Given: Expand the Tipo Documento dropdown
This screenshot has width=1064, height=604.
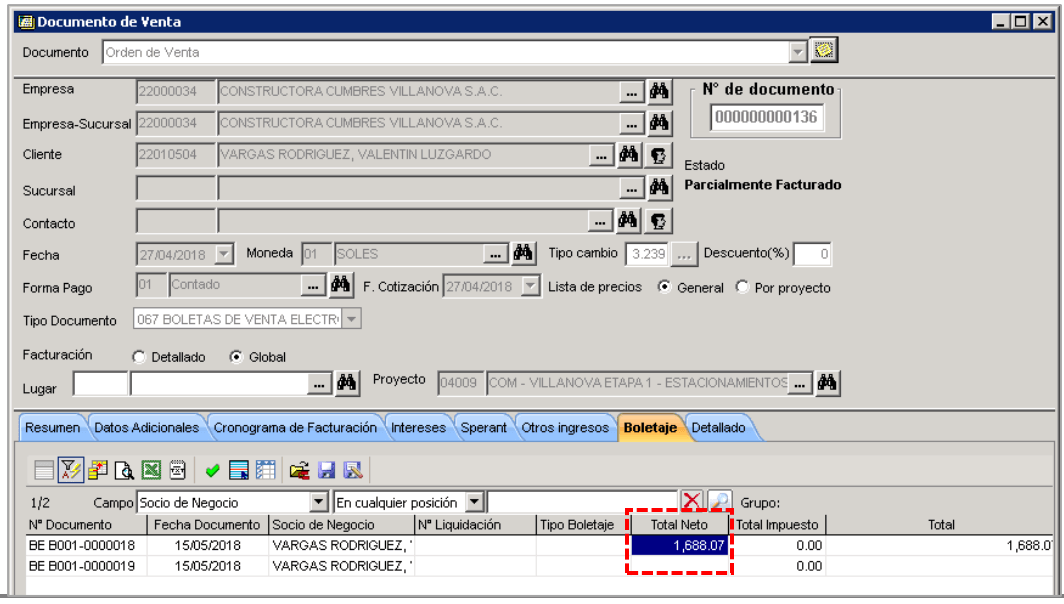Looking at the screenshot, I should coord(352,319).
